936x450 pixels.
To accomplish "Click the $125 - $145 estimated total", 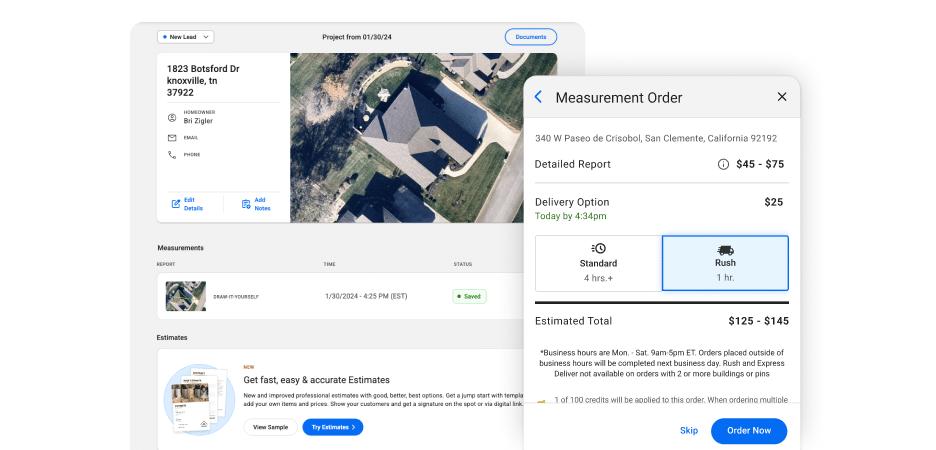I will pos(758,321).
